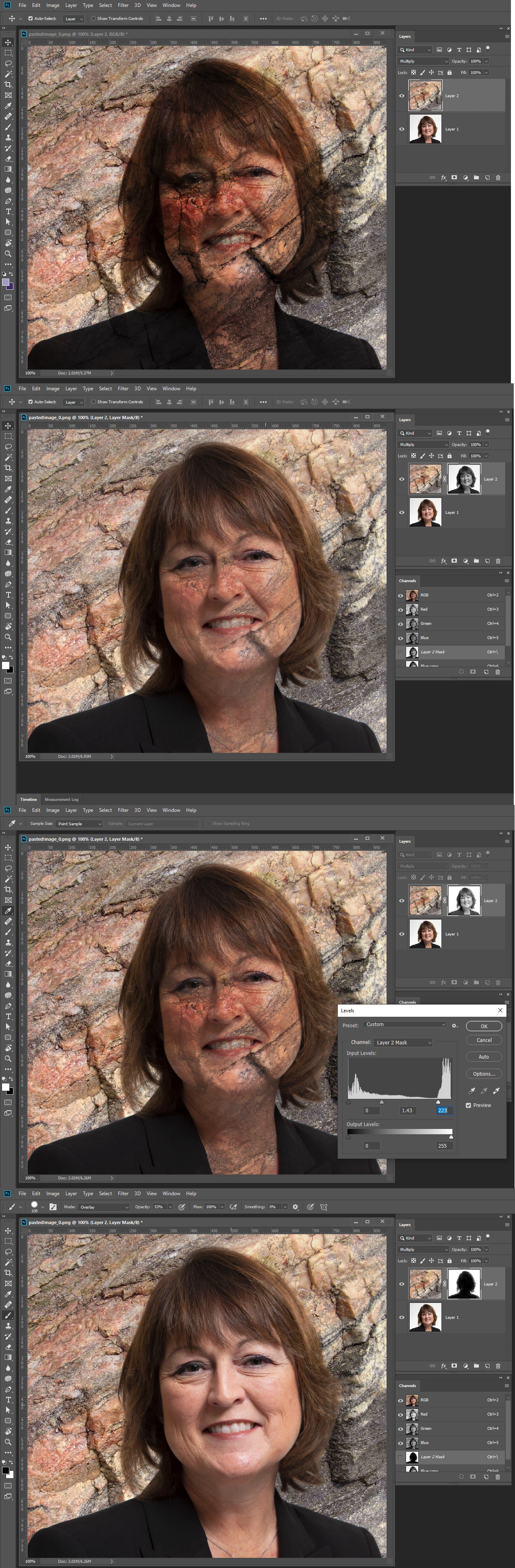Toggle the Auto-Select checkbox in the top screenshot
Image resolution: width=515 pixels, height=1568 pixels.
coord(30,18)
